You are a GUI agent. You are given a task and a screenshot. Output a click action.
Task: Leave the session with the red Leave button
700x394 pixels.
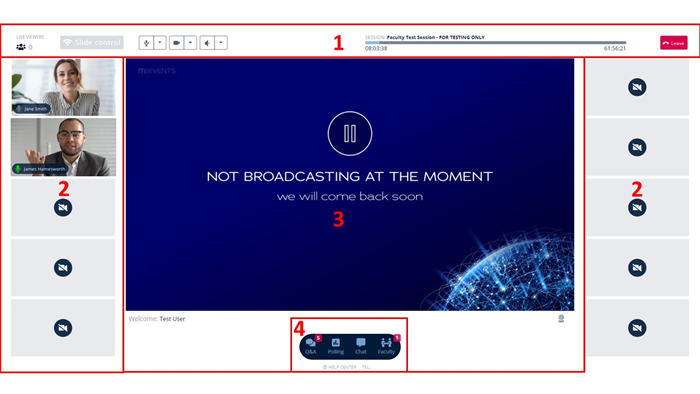[674, 43]
